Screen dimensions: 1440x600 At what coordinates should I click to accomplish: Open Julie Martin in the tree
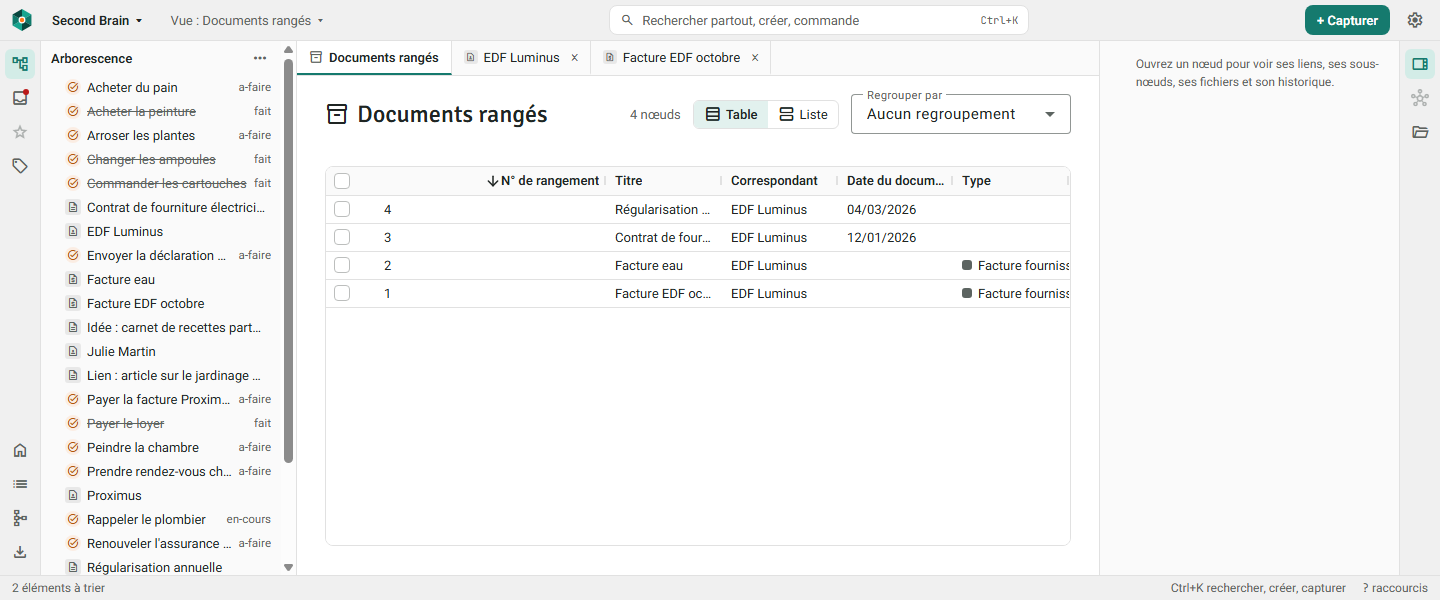point(168,351)
